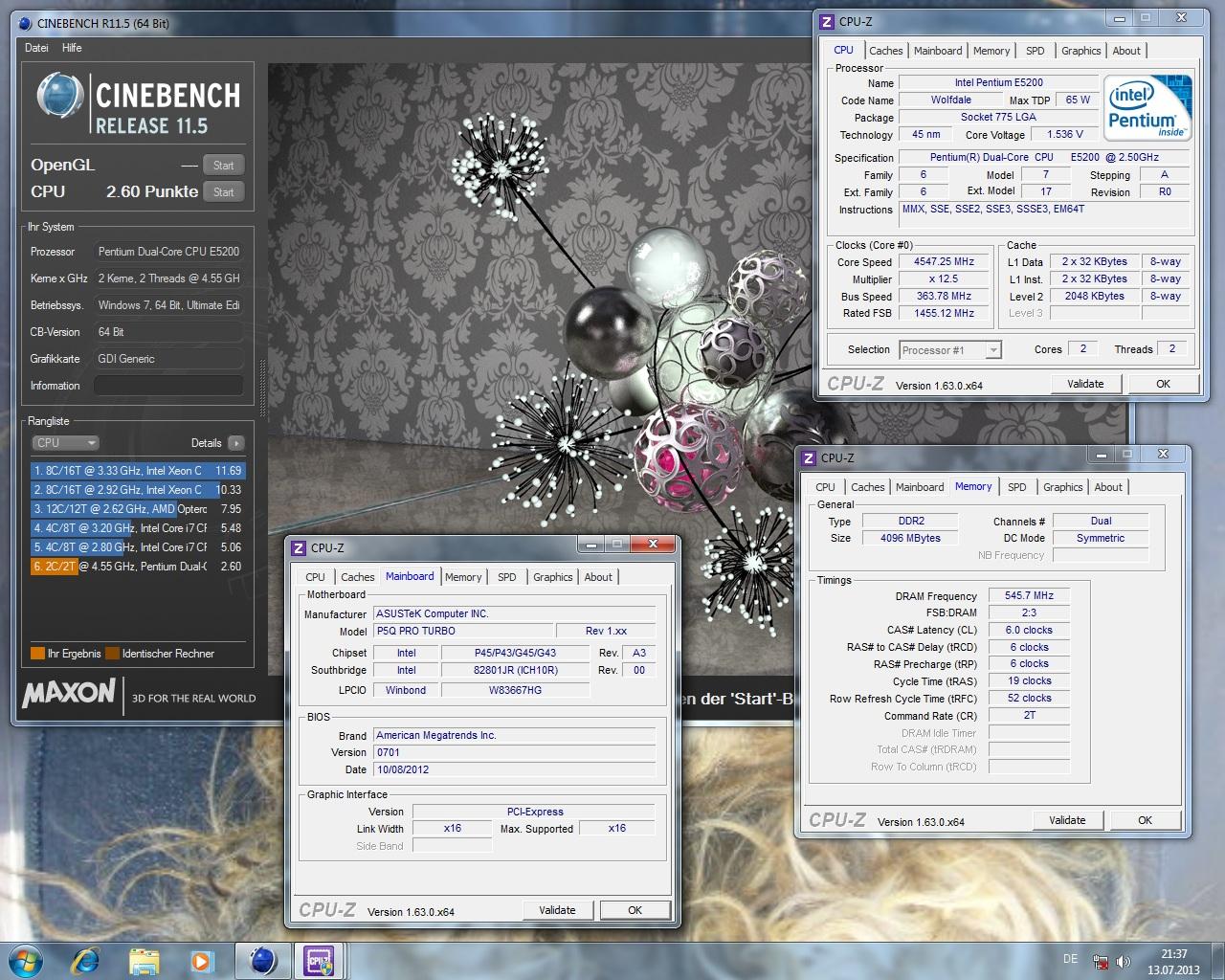The image size is (1225, 980).
Task: Launch Internet Explorer from the taskbar
Action: [x=86, y=960]
